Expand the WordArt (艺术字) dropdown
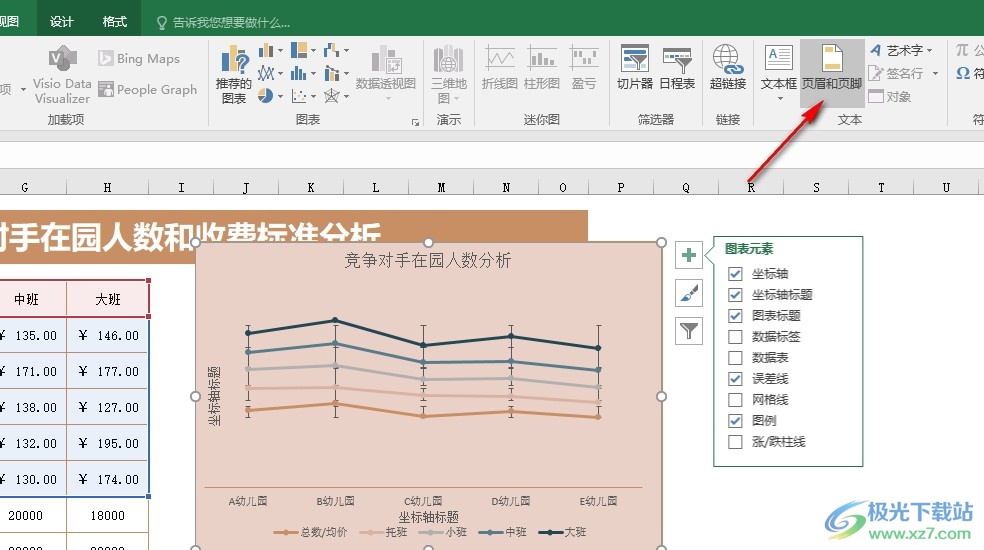This screenshot has height=550, width=984. point(928,50)
